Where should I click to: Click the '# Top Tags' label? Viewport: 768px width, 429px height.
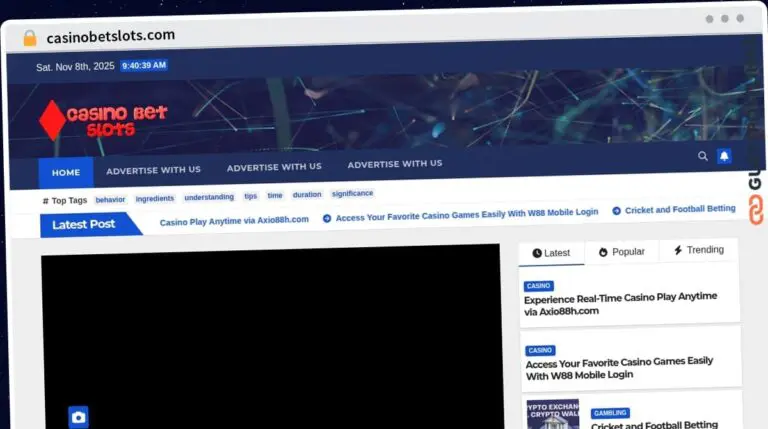pos(65,201)
